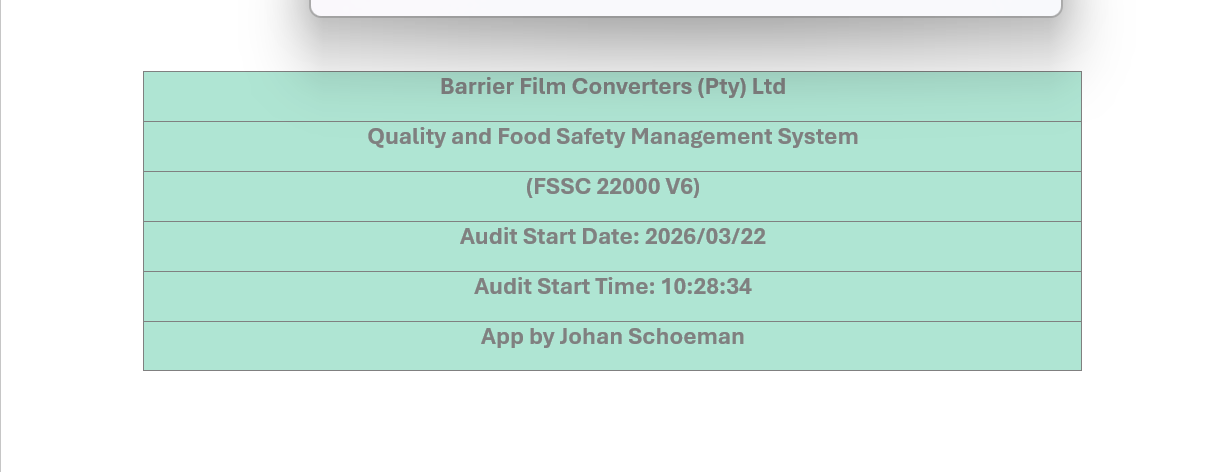
Task: Click the time value 10:28:34
Action: point(706,287)
